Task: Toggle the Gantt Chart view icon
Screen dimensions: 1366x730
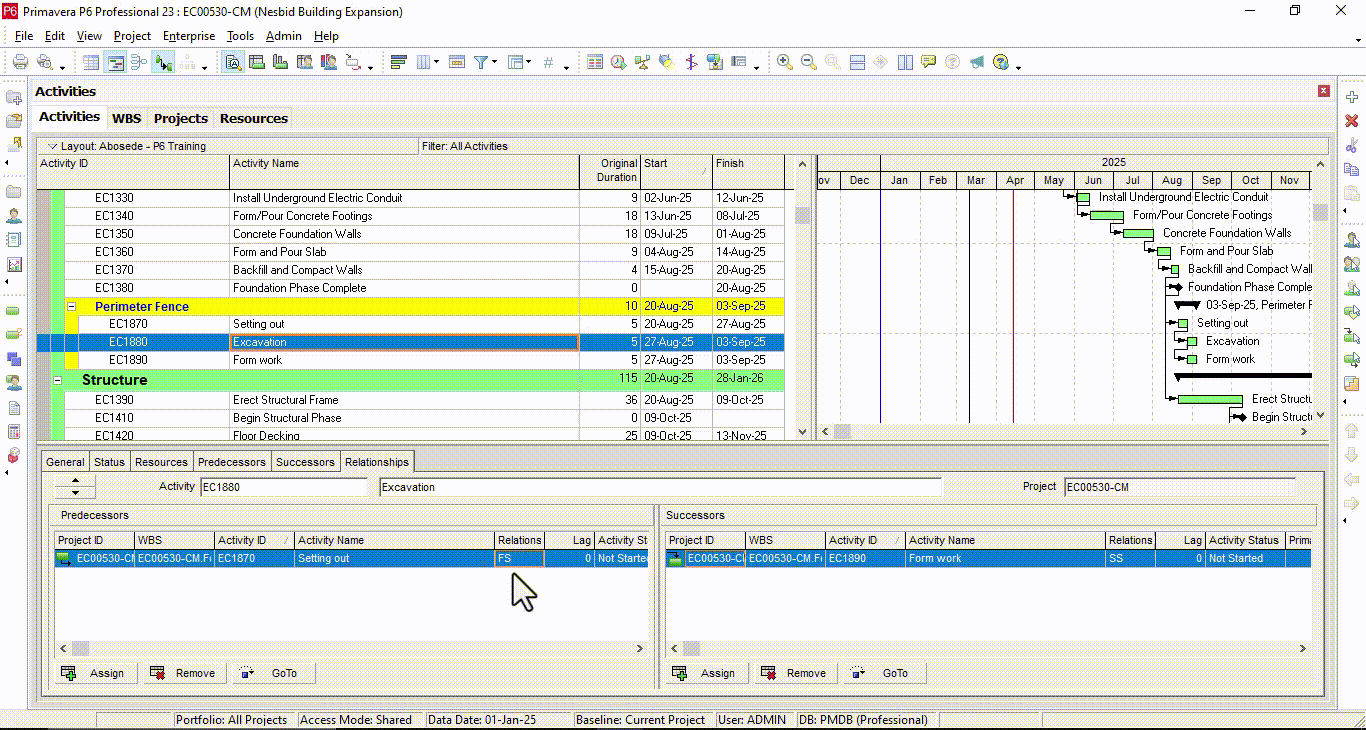Action: (115, 62)
